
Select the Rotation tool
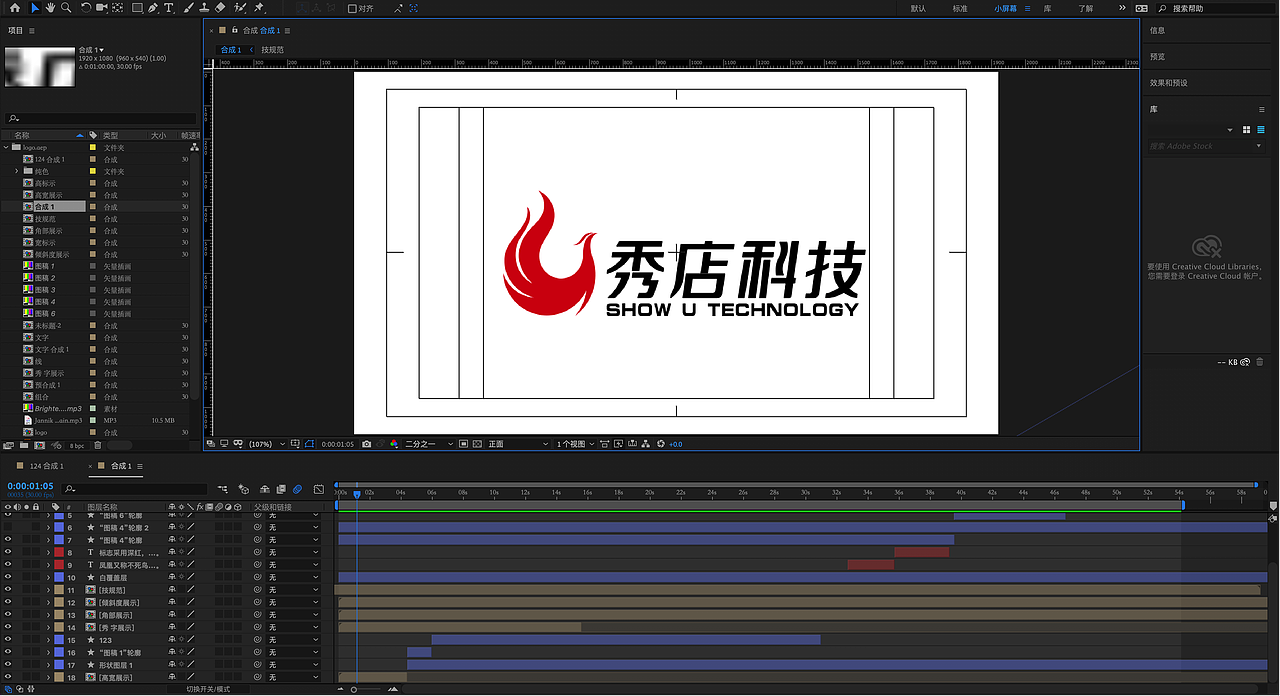point(86,8)
